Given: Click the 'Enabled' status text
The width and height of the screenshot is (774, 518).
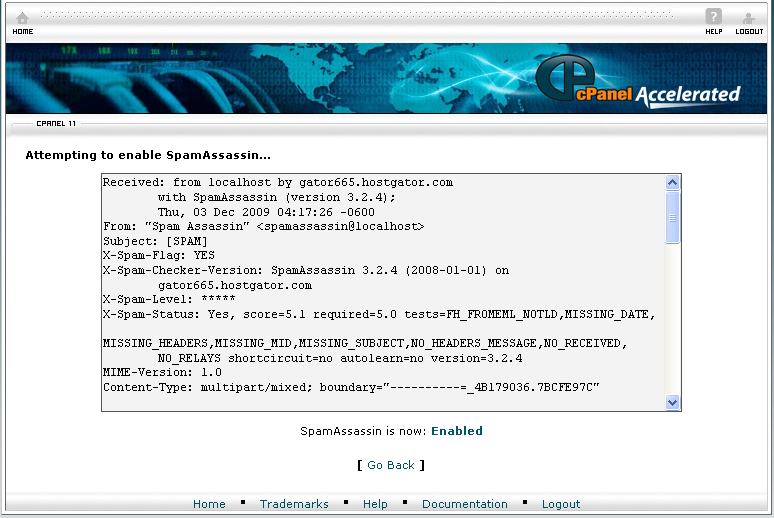Looking at the screenshot, I should 457,431.
